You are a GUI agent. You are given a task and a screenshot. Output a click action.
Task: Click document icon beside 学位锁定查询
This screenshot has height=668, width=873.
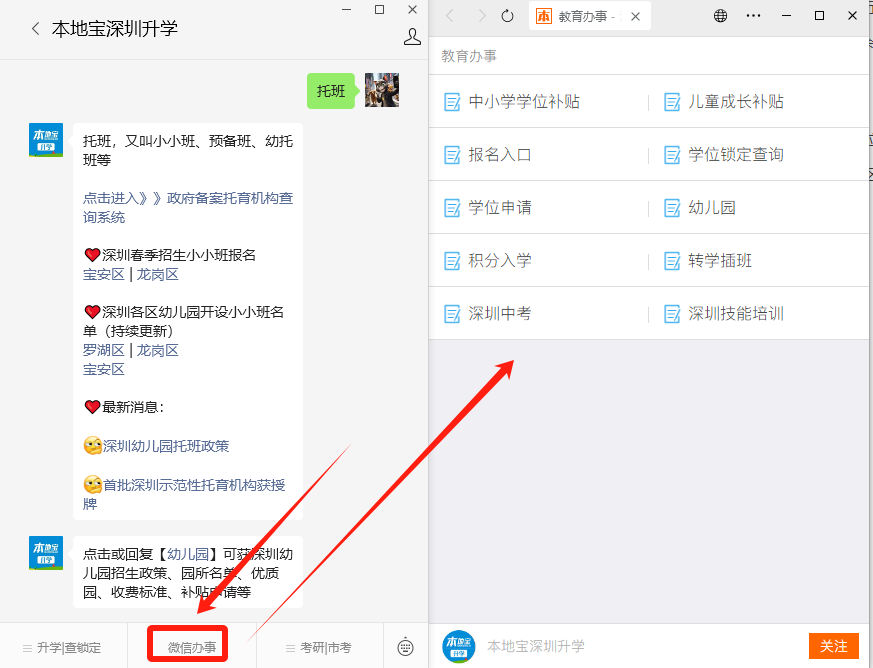(672, 155)
